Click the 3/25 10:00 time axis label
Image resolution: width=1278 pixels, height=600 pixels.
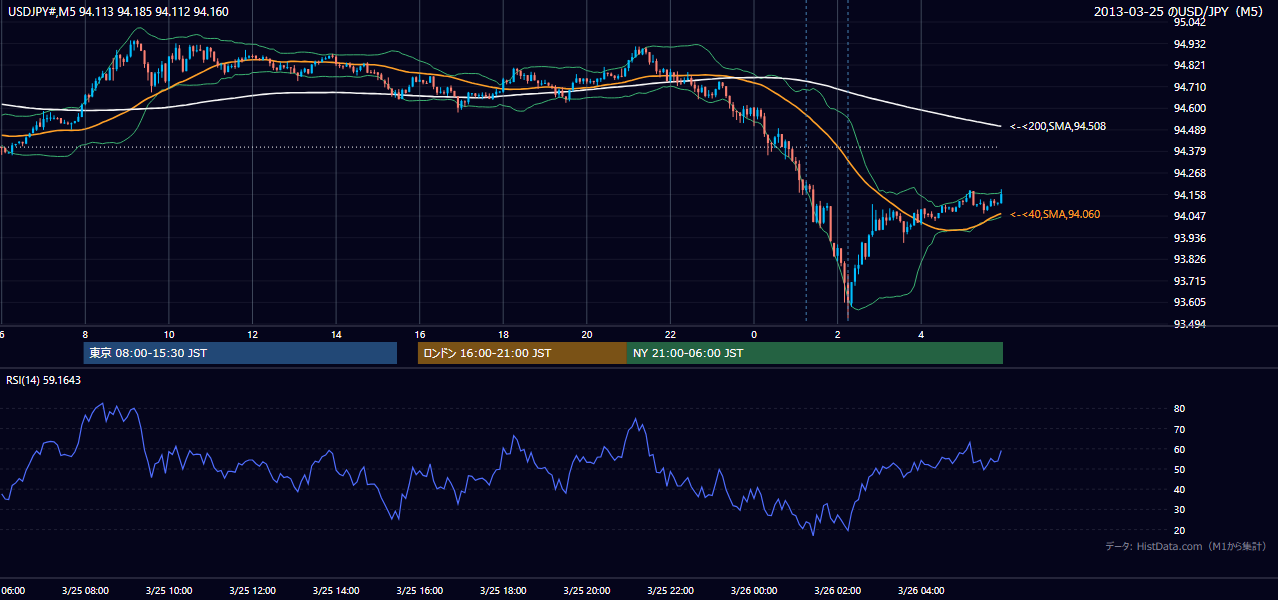pos(168,591)
